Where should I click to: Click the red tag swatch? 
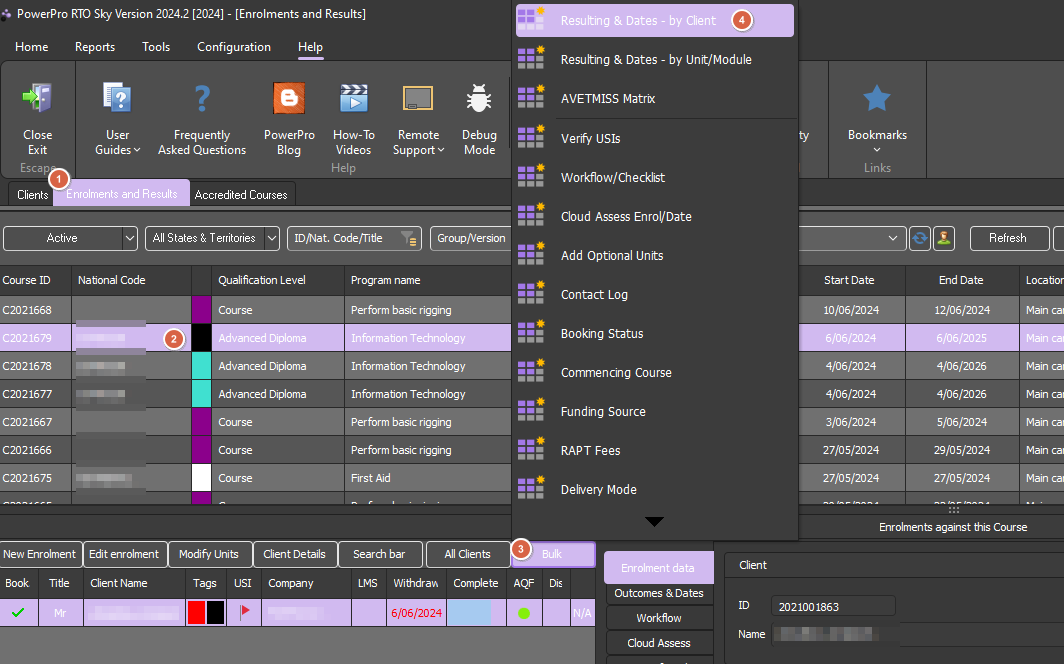coord(196,612)
